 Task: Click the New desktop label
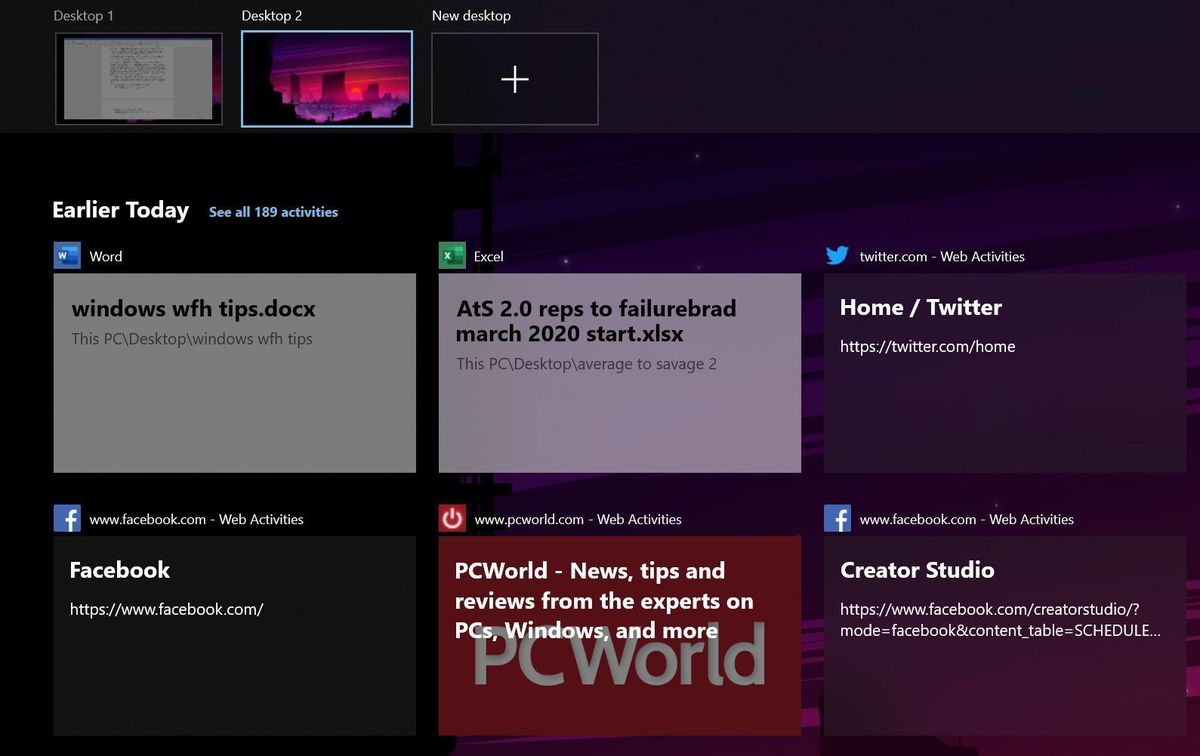pos(471,16)
